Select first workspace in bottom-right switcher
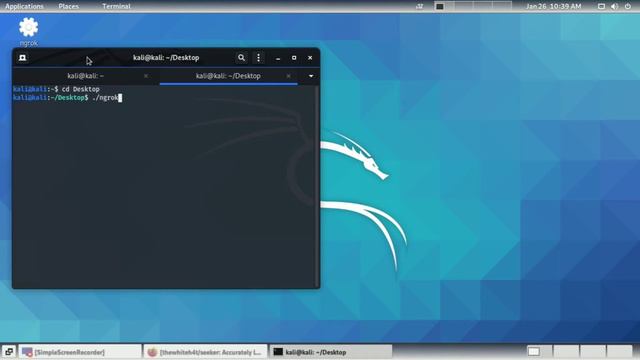 (538, 351)
